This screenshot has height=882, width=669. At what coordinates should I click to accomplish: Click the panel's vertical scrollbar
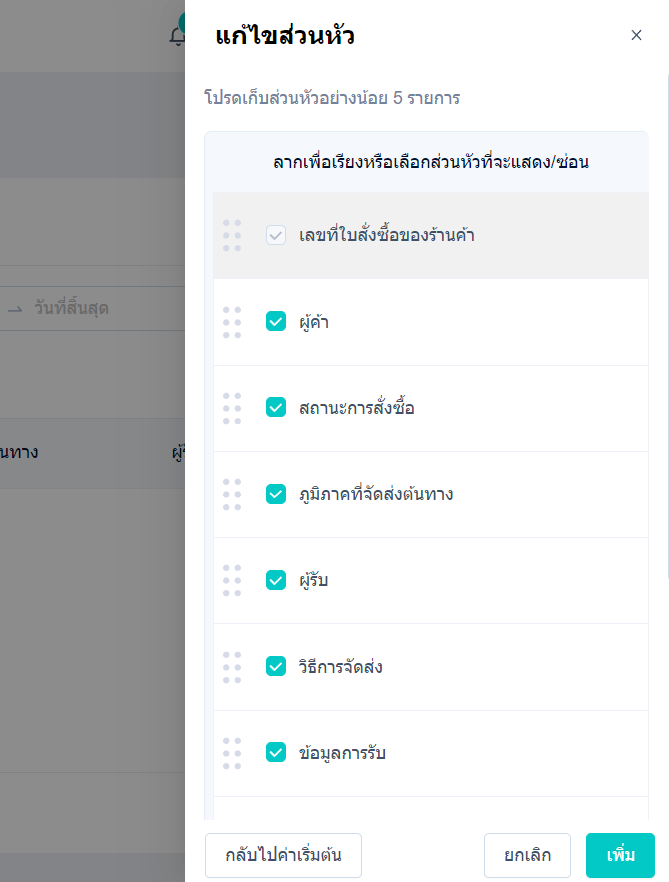[667, 326]
